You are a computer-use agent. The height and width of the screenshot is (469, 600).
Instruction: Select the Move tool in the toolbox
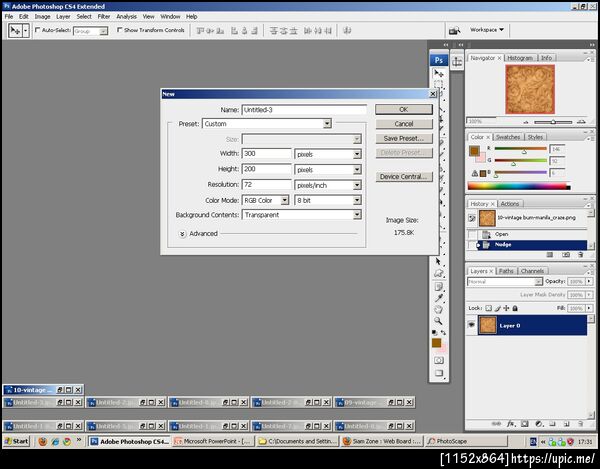click(x=439, y=73)
